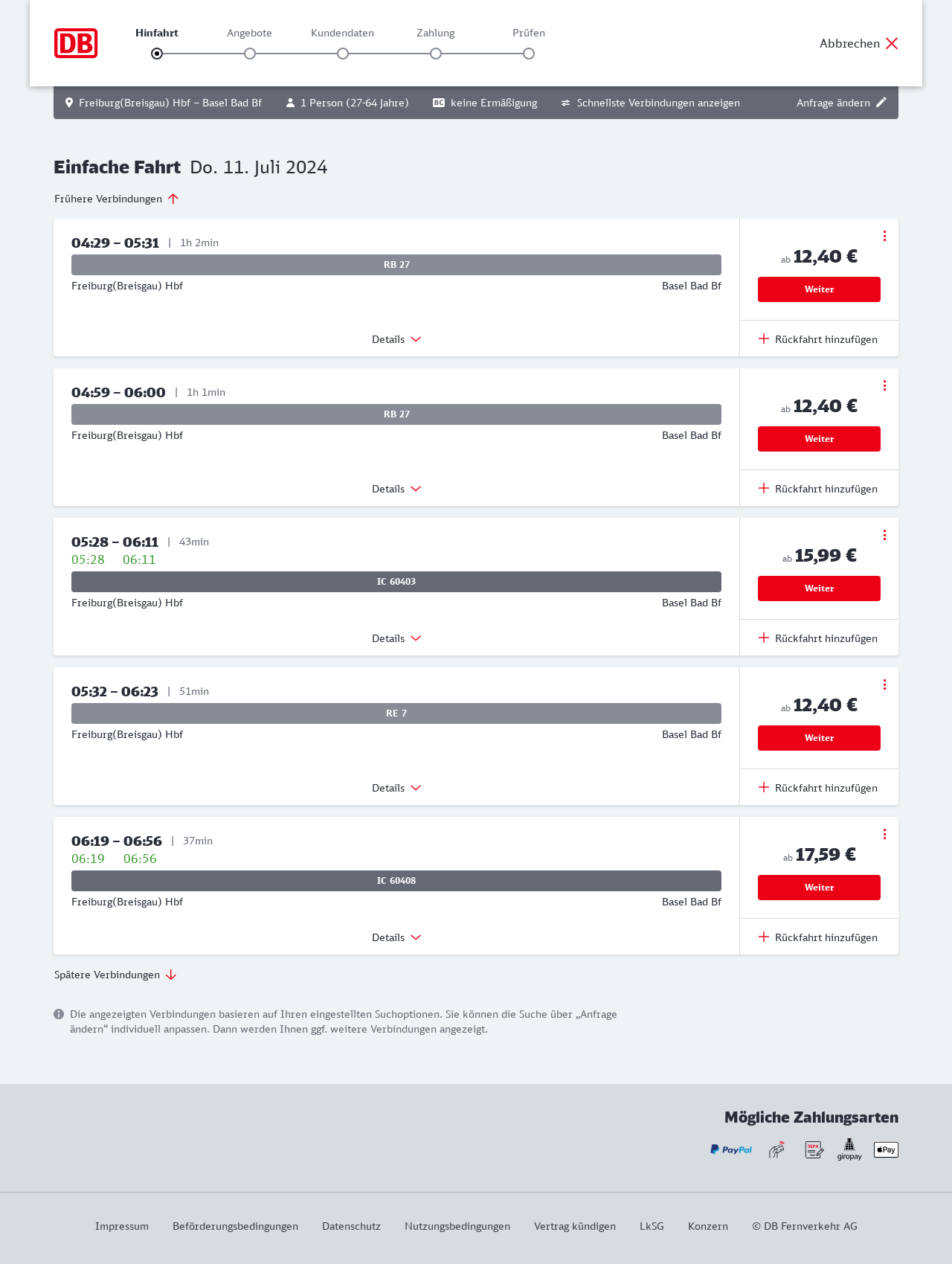Screen dimensions: 952x1264
Task: Open three-dot menu for IC 60408 connection
Action: 884,834
